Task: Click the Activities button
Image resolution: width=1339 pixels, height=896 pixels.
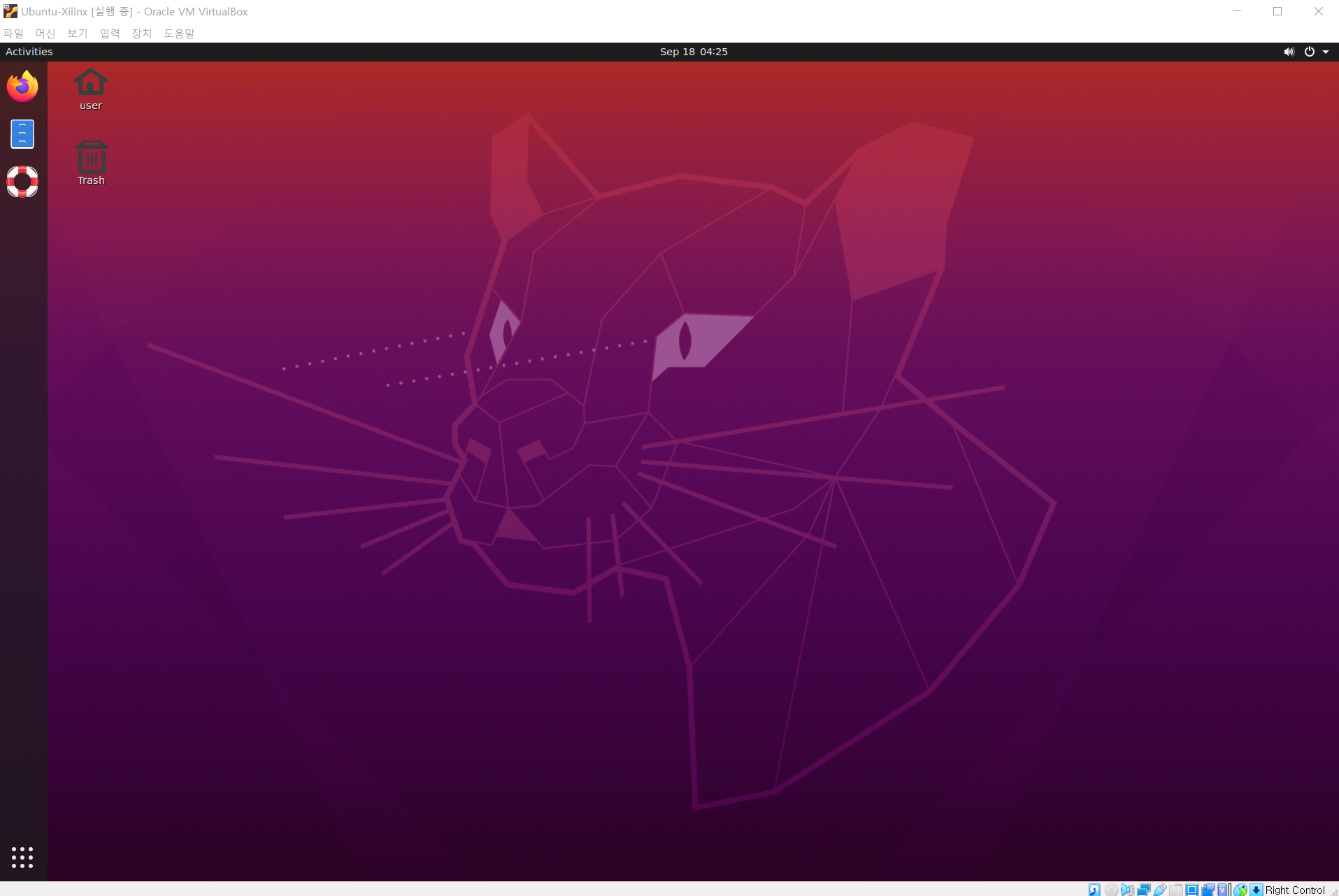Action: [29, 52]
